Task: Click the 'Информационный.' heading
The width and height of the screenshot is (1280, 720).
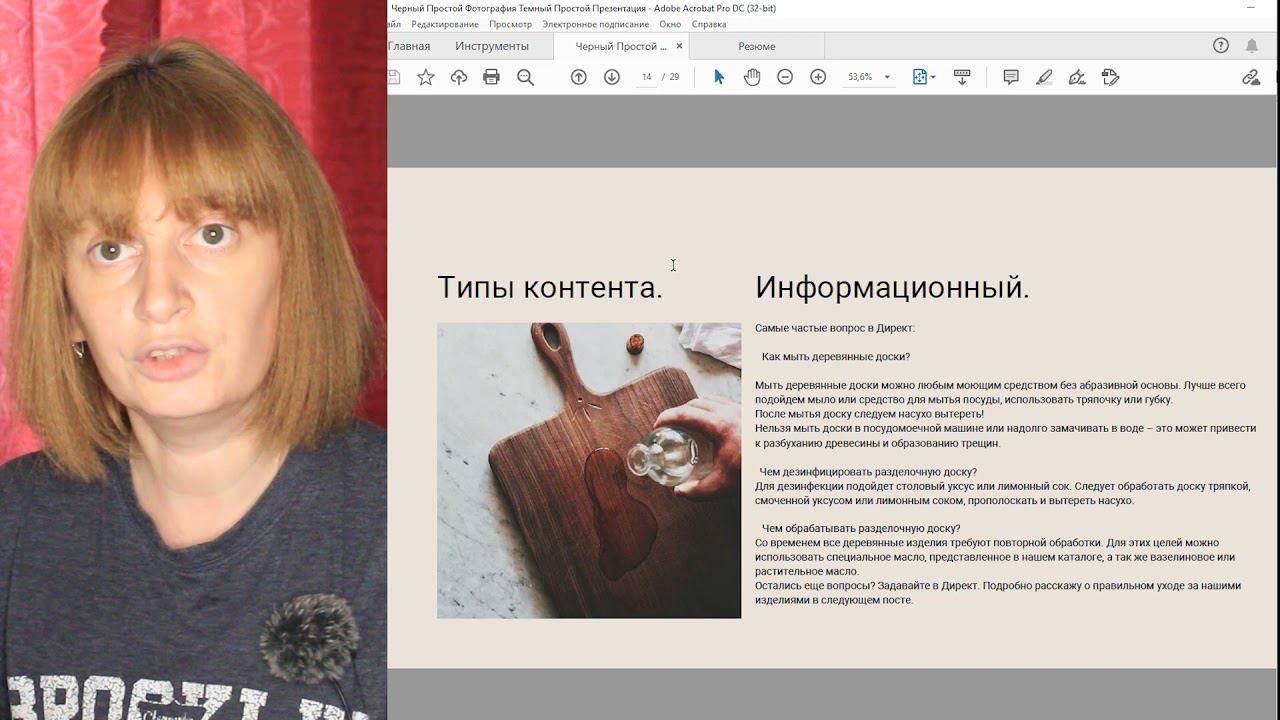Action: point(892,288)
